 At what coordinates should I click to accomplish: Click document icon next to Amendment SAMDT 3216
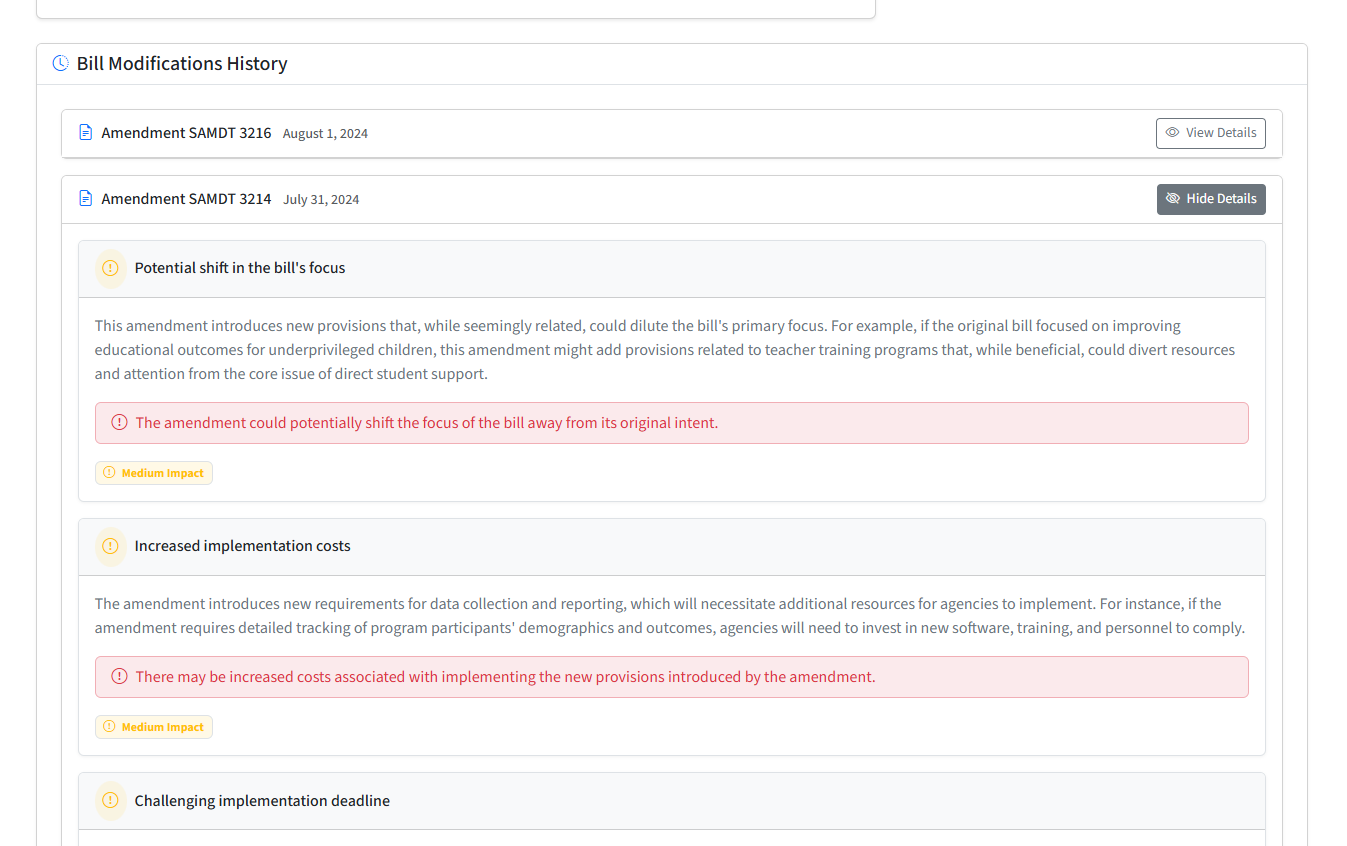[x=86, y=132]
